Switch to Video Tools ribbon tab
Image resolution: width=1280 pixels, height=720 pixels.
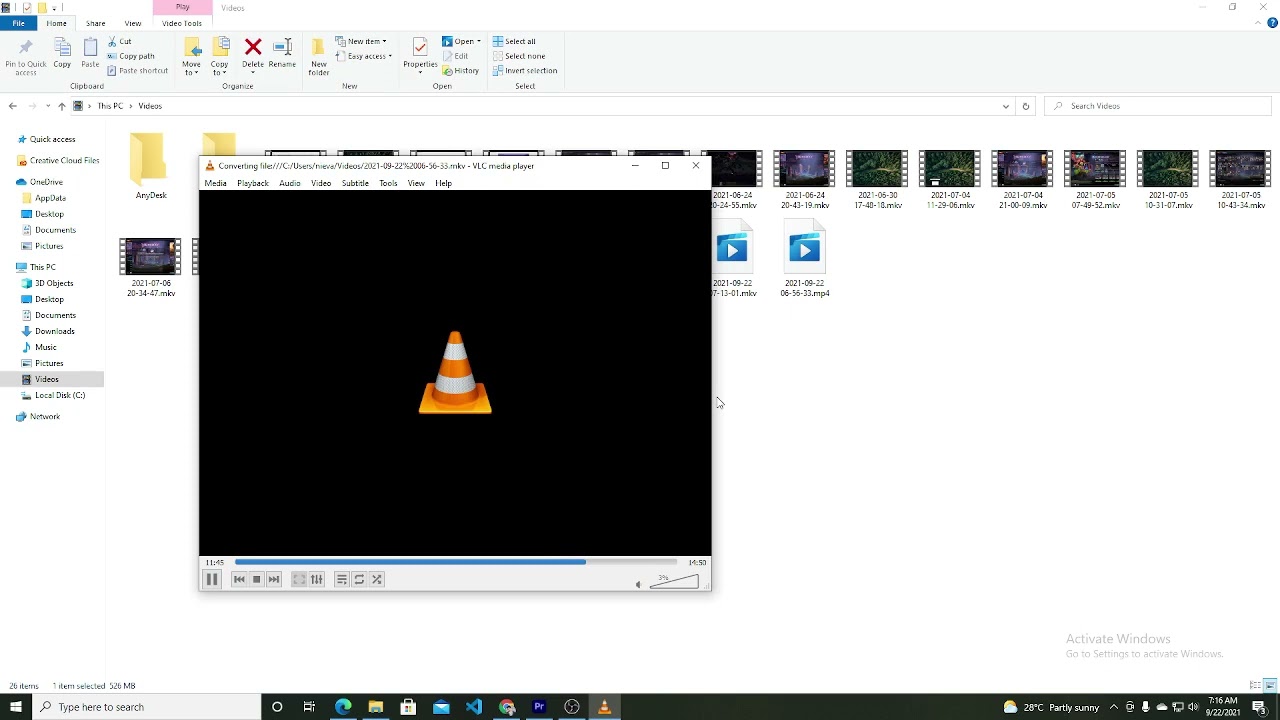point(182,23)
